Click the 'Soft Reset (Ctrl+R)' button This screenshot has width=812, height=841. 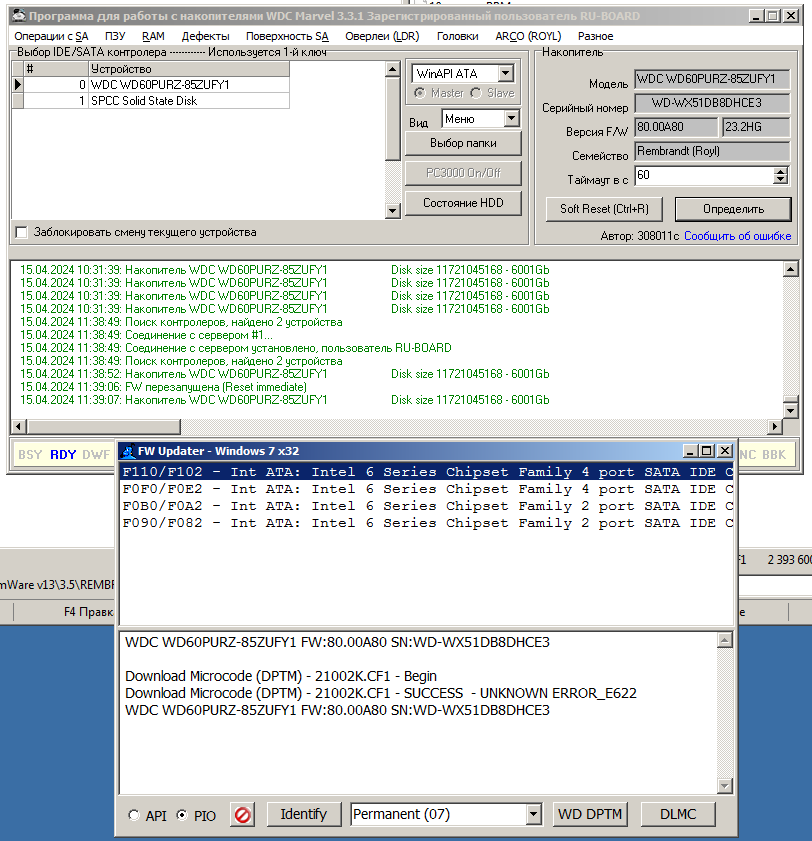coord(604,209)
